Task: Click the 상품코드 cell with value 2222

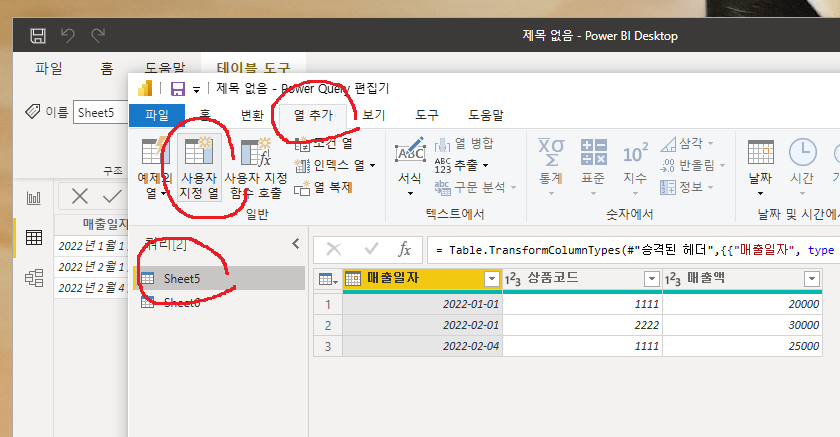Action: click(x=582, y=325)
